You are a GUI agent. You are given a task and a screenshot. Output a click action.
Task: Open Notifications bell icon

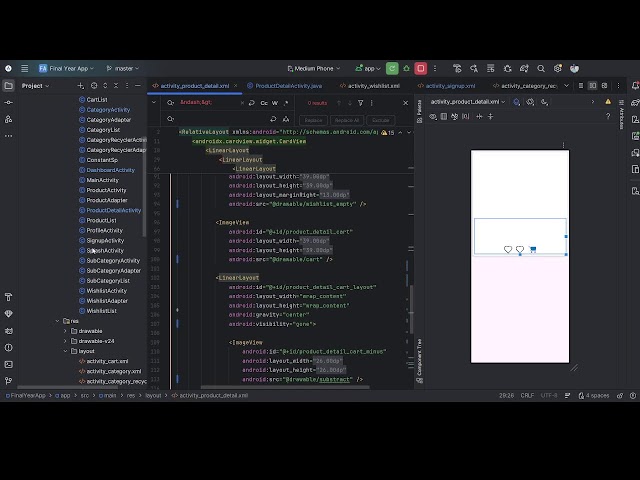tap(635, 86)
